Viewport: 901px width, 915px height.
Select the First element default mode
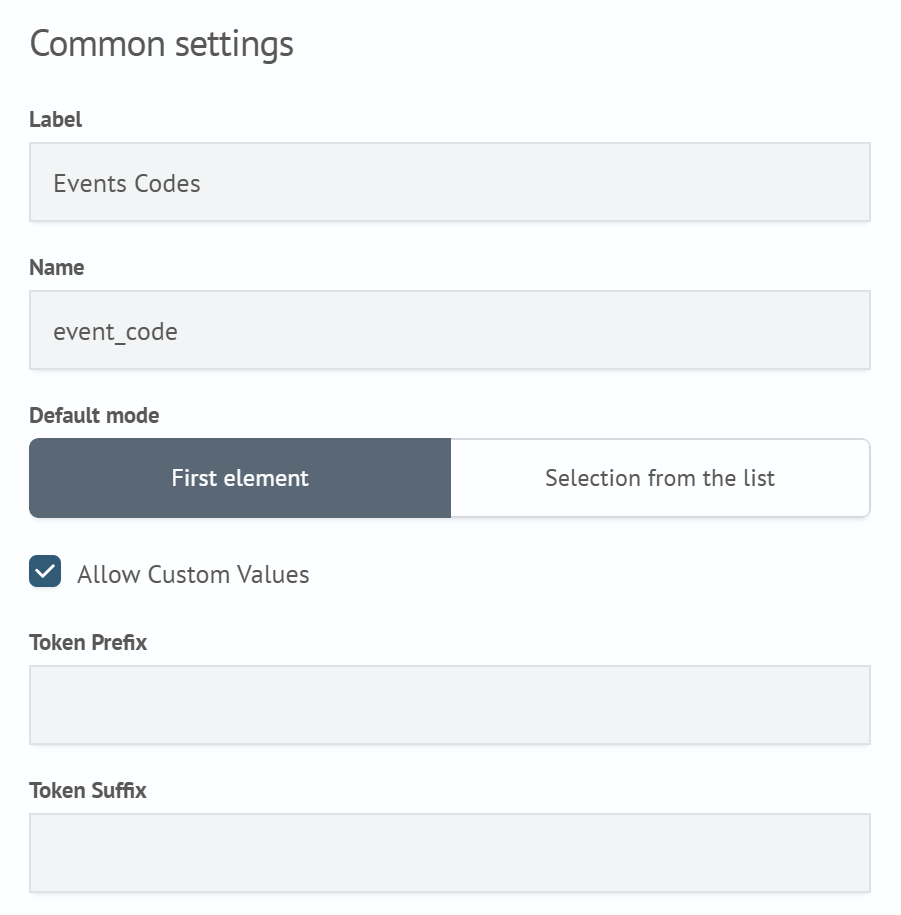click(x=240, y=478)
